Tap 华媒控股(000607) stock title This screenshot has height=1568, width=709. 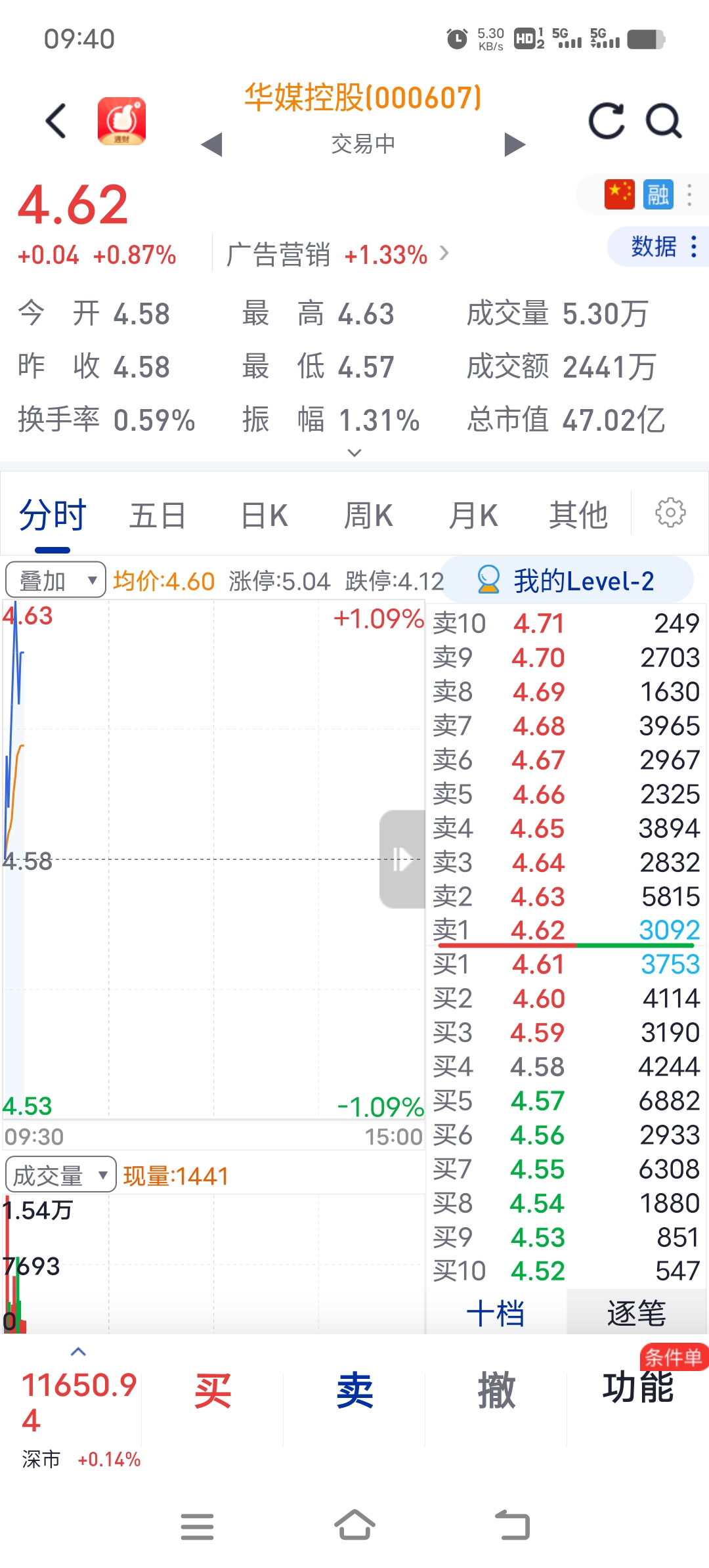click(x=363, y=98)
